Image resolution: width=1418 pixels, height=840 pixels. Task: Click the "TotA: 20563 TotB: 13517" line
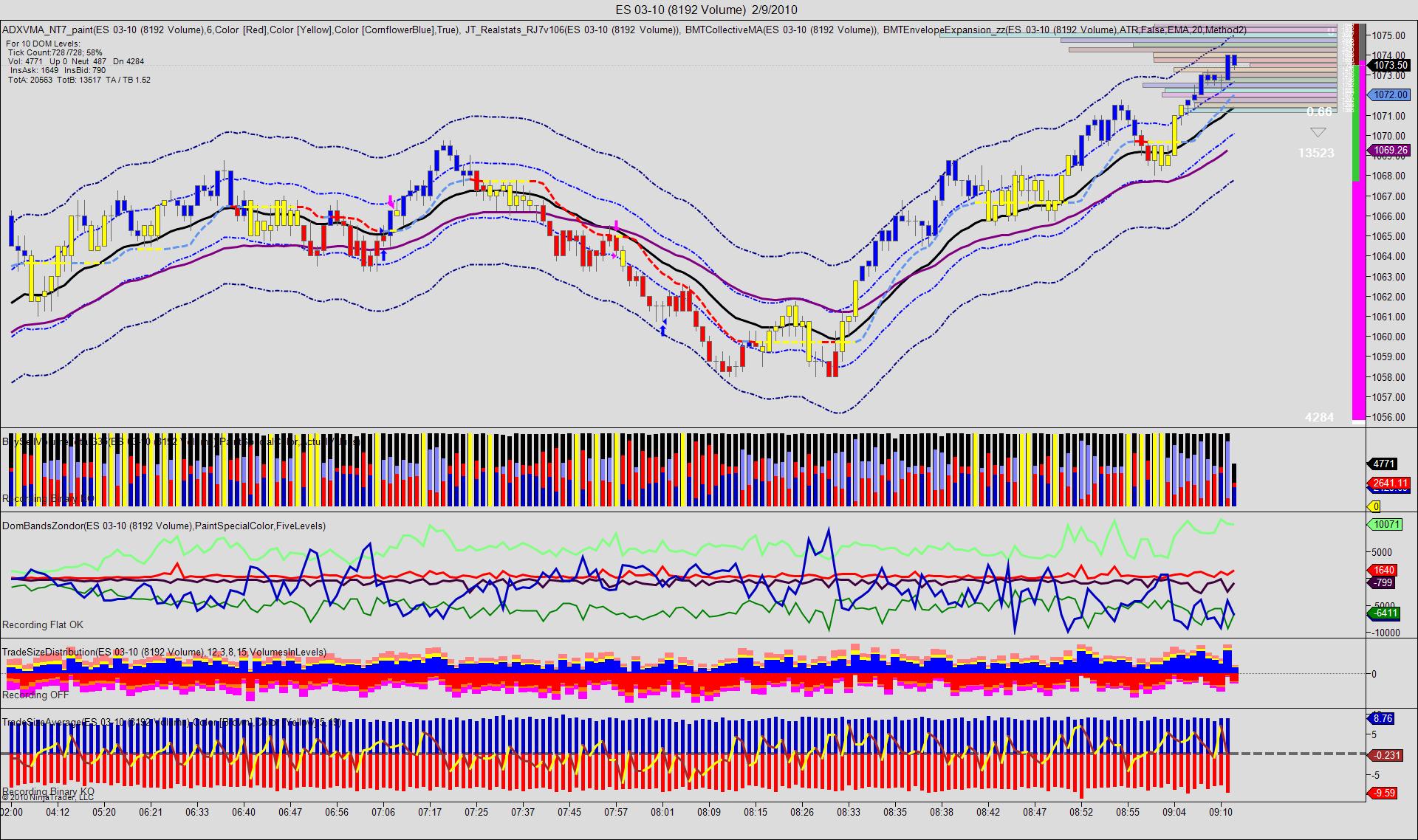tap(79, 80)
